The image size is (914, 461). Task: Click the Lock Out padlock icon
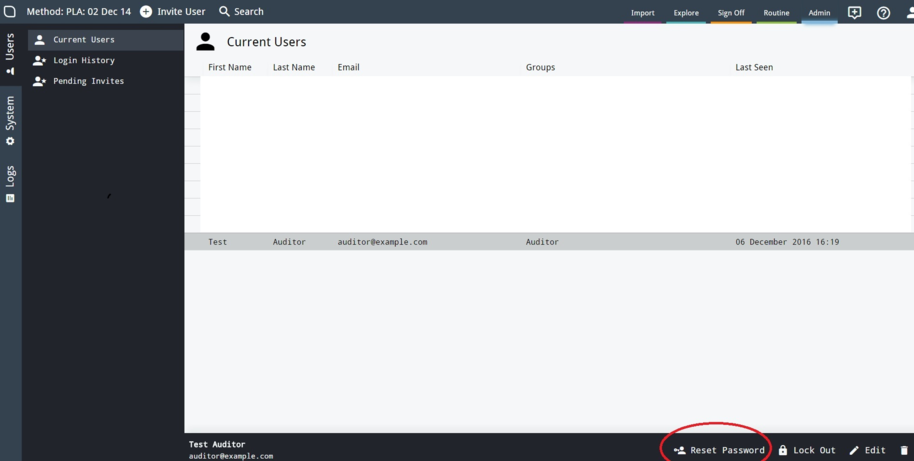pos(783,450)
